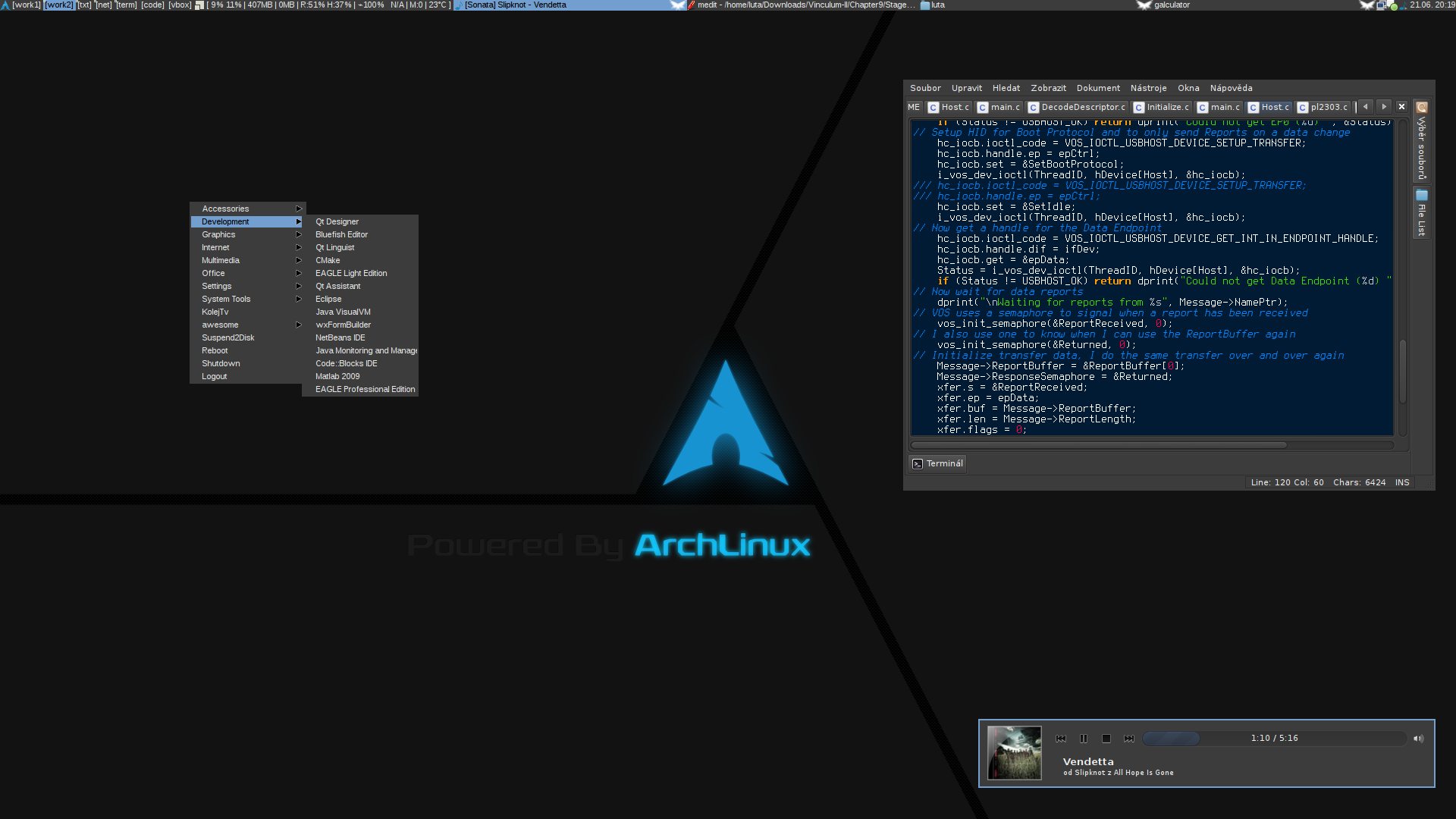Click the Arch logo launcher in the top bar
This screenshot has width=1456, height=819.
click(5, 5)
